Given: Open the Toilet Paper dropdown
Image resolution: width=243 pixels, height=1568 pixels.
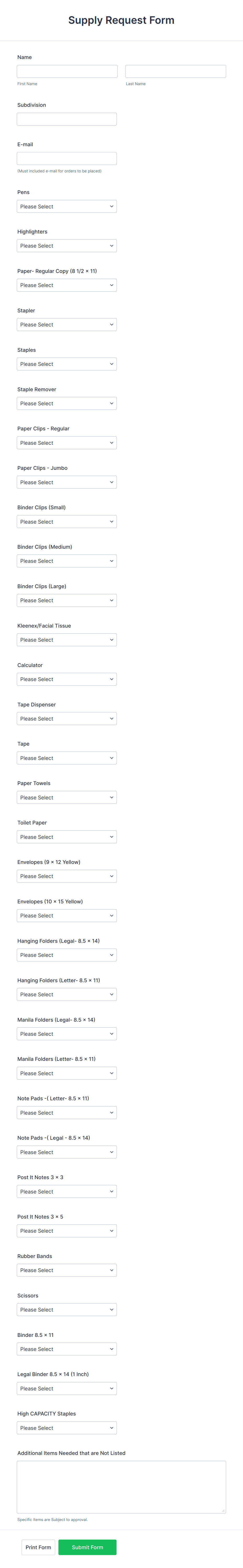Looking at the screenshot, I should (67, 837).
